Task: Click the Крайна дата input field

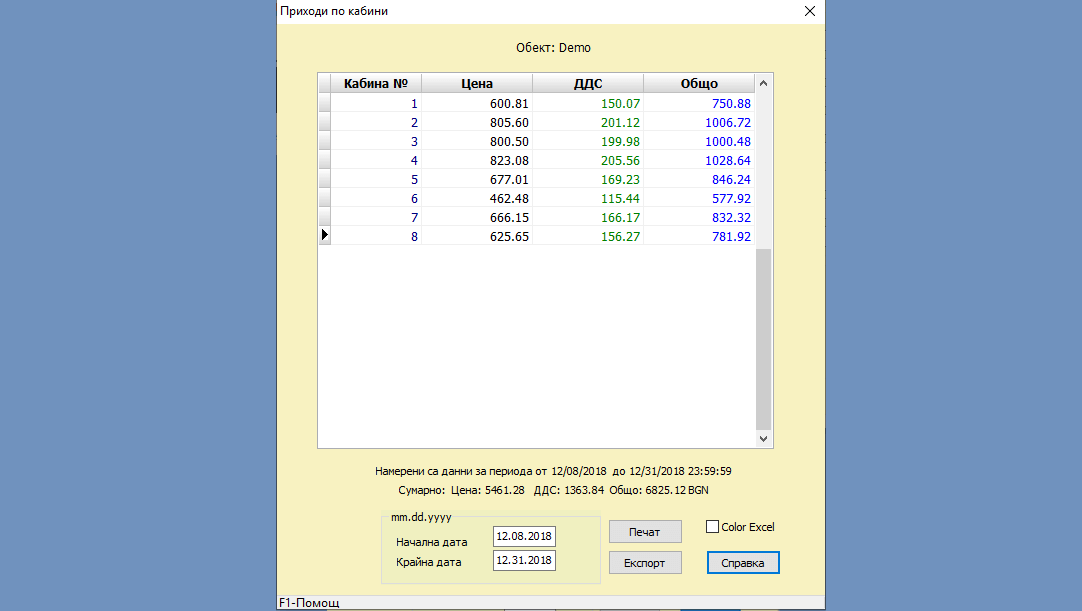Action: point(524,561)
